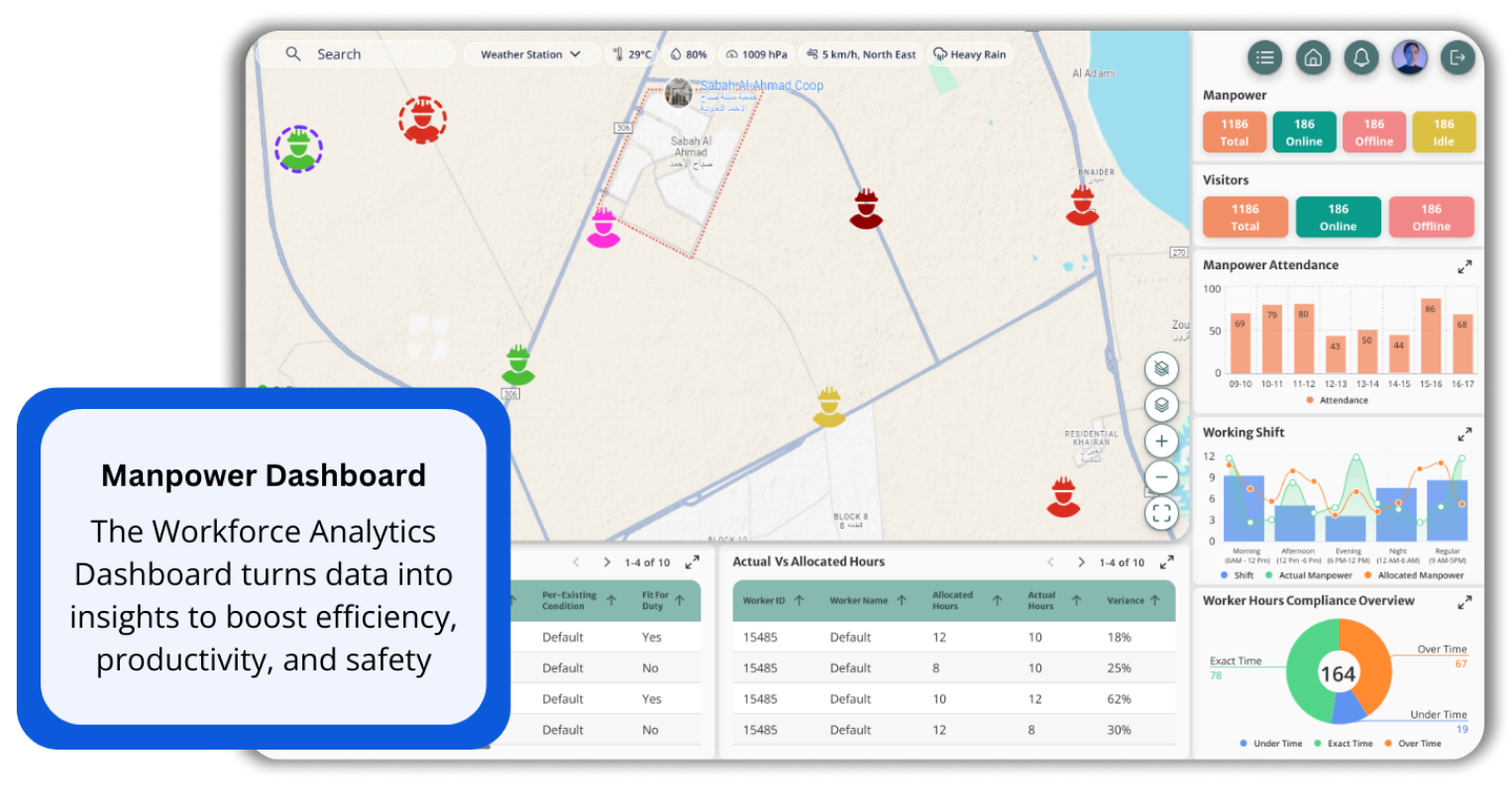Toggle Under Time legend item

1271,744
